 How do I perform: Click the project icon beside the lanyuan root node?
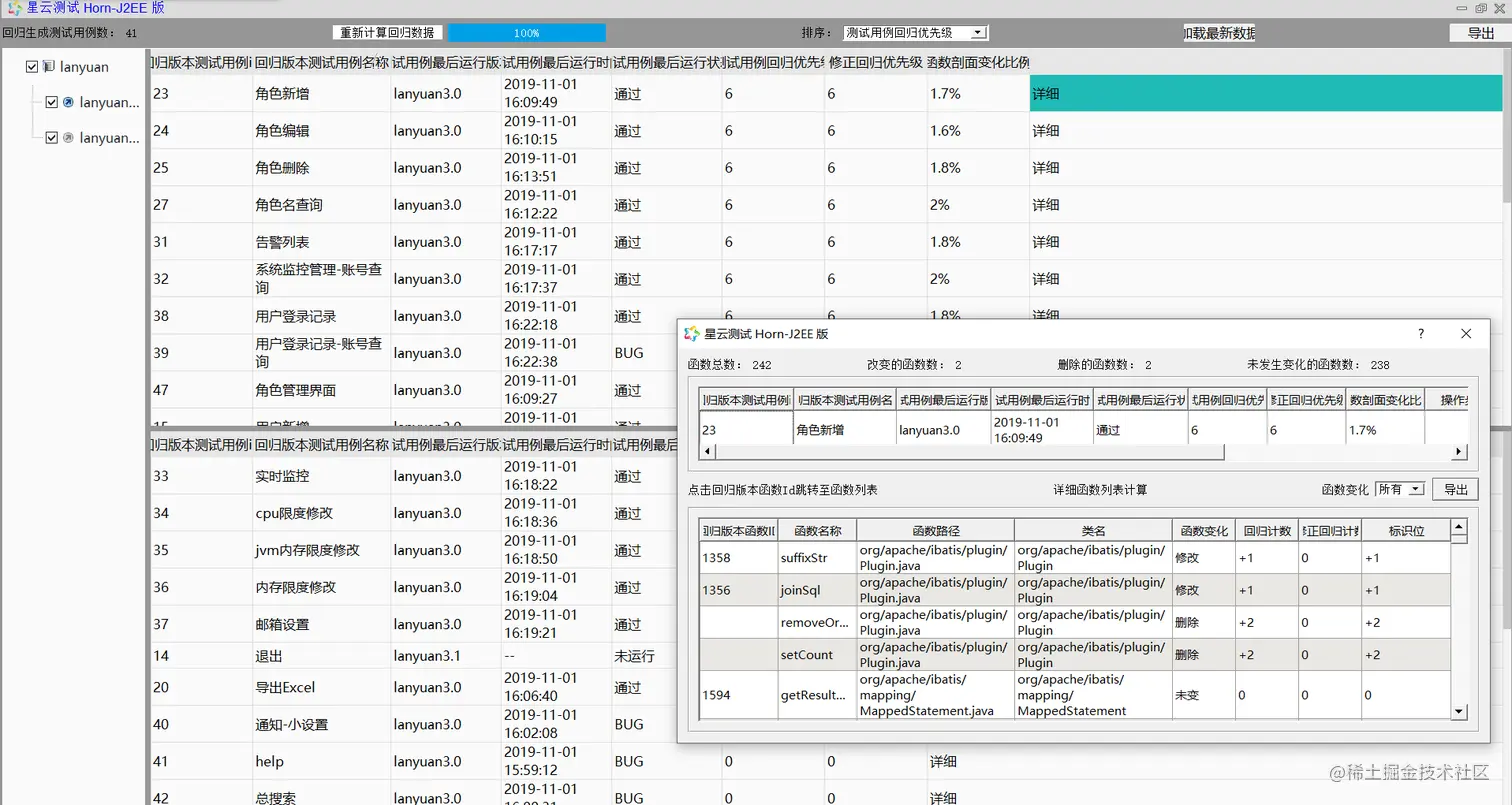click(48, 67)
